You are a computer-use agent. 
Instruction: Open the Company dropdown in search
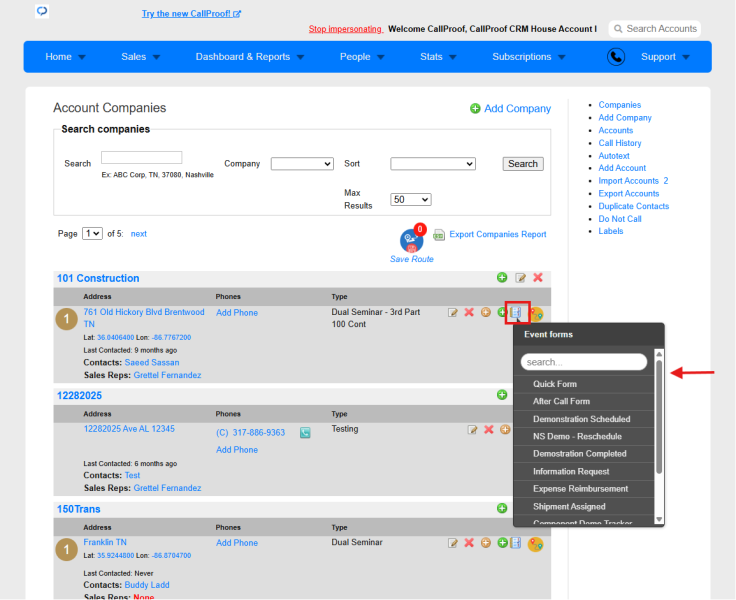(x=302, y=164)
